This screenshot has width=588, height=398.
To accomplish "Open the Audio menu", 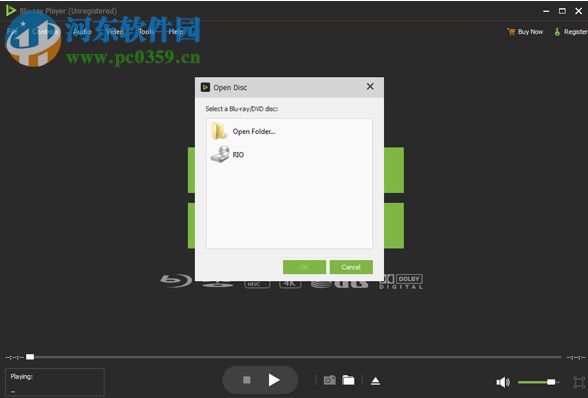I will (82, 32).
